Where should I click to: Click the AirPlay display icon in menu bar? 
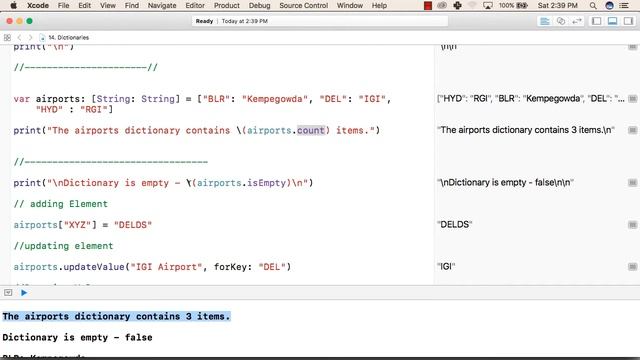pyautogui.click(x=488, y=5)
